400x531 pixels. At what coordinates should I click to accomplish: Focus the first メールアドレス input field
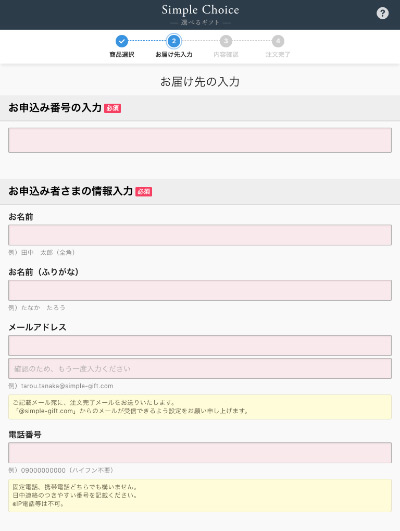pos(200,345)
